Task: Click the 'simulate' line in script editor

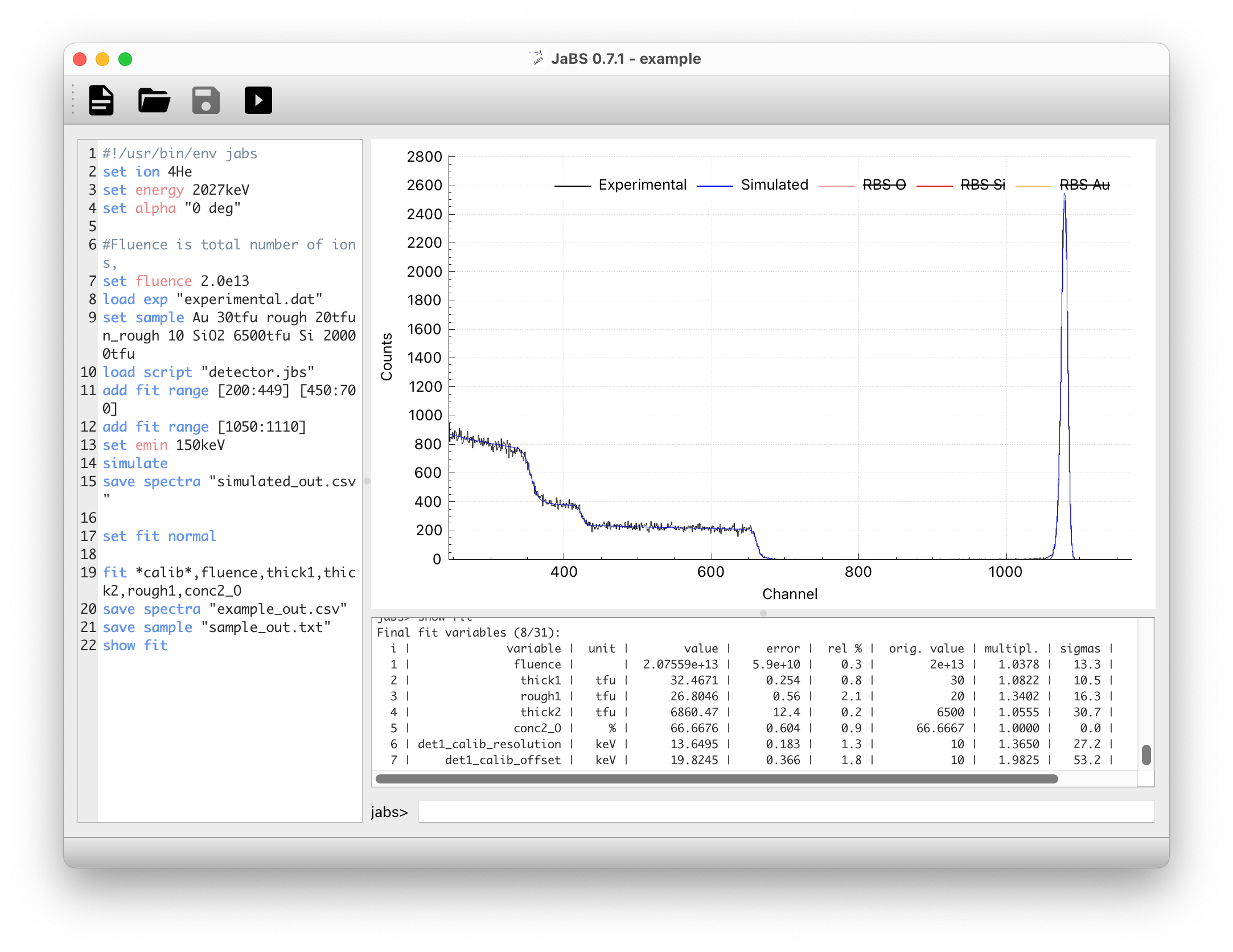Action: click(135, 463)
